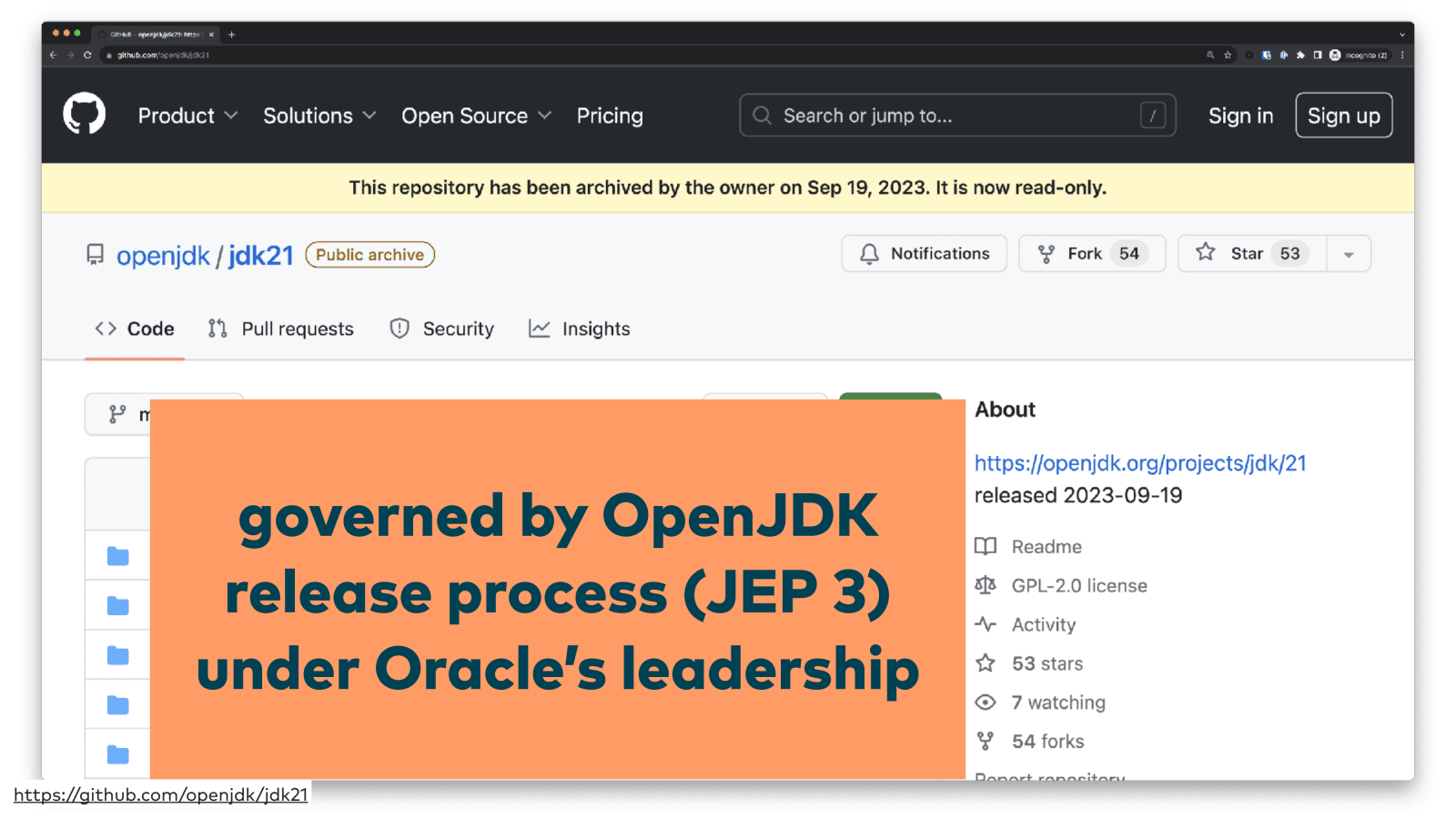The height and width of the screenshot is (819, 1456).
Task: Click the Notifications bell button
Action: click(x=924, y=254)
